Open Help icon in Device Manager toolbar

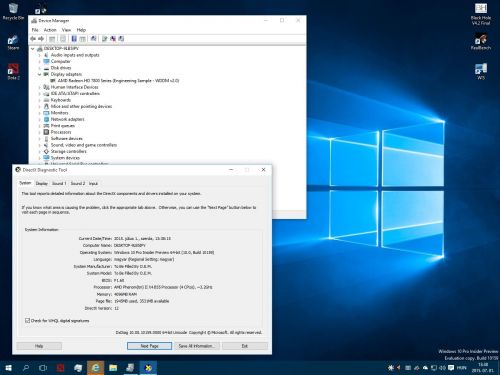point(74,39)
